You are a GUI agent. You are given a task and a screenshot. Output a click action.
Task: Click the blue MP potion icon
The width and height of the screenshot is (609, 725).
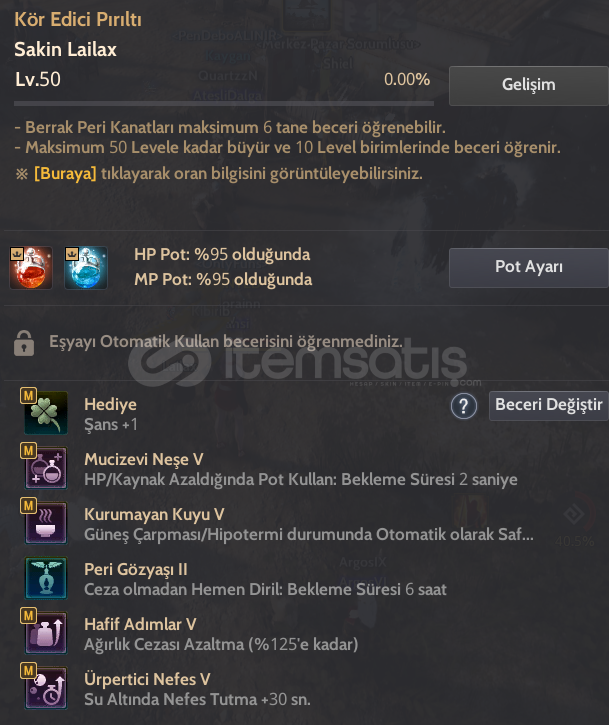coord(86,268)
